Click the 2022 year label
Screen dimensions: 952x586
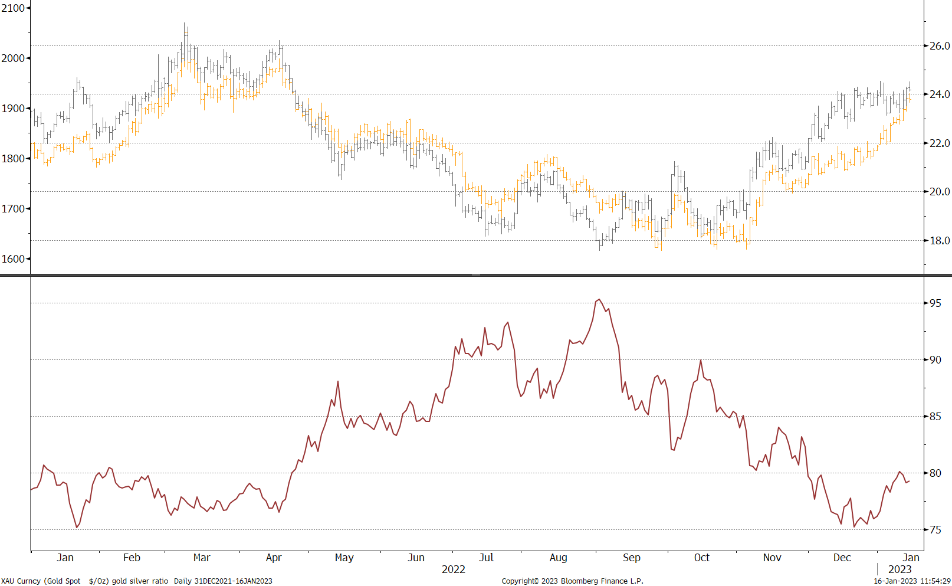(x=453, y=570)
